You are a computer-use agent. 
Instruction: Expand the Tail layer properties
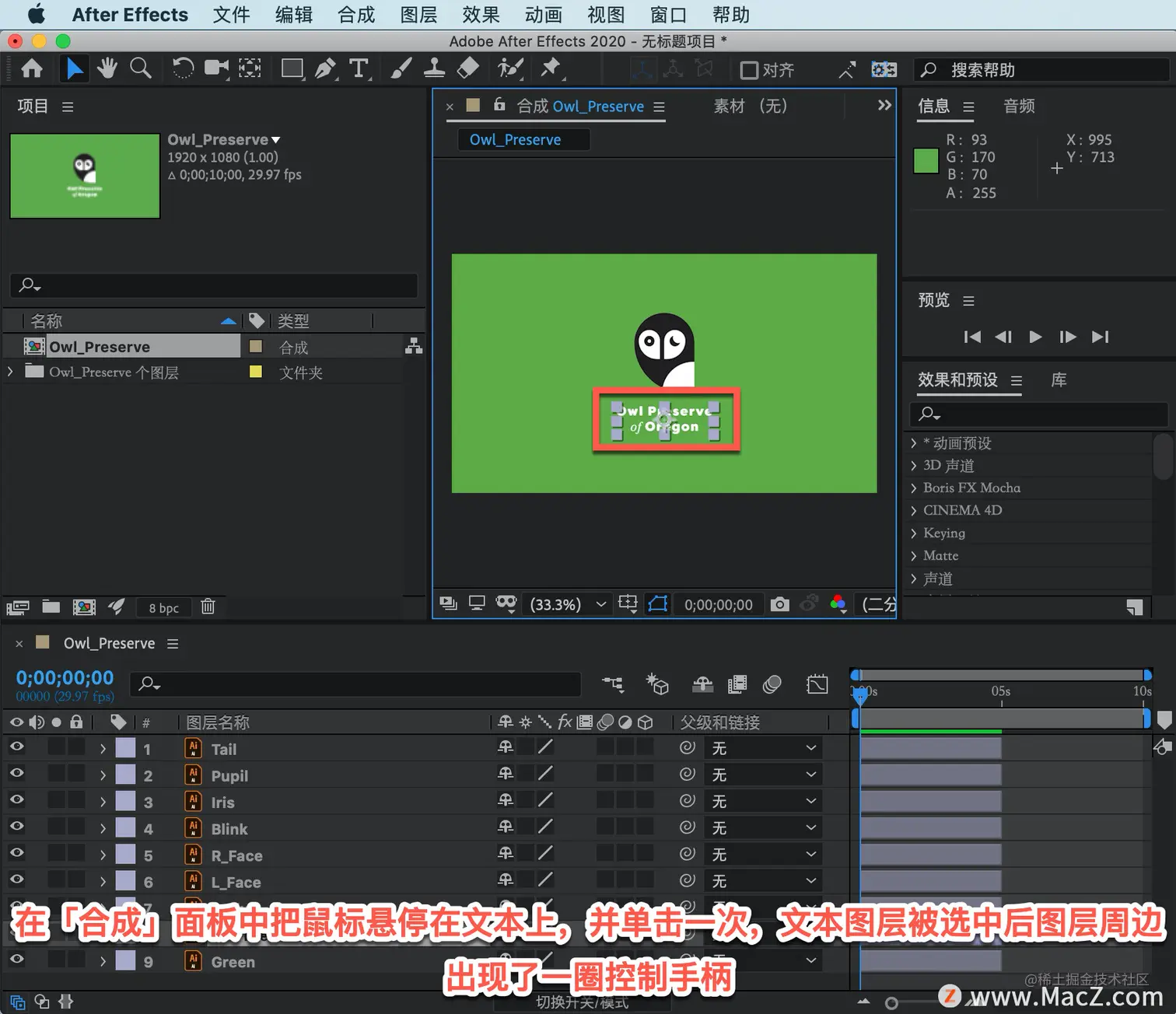tap(103, 749)
